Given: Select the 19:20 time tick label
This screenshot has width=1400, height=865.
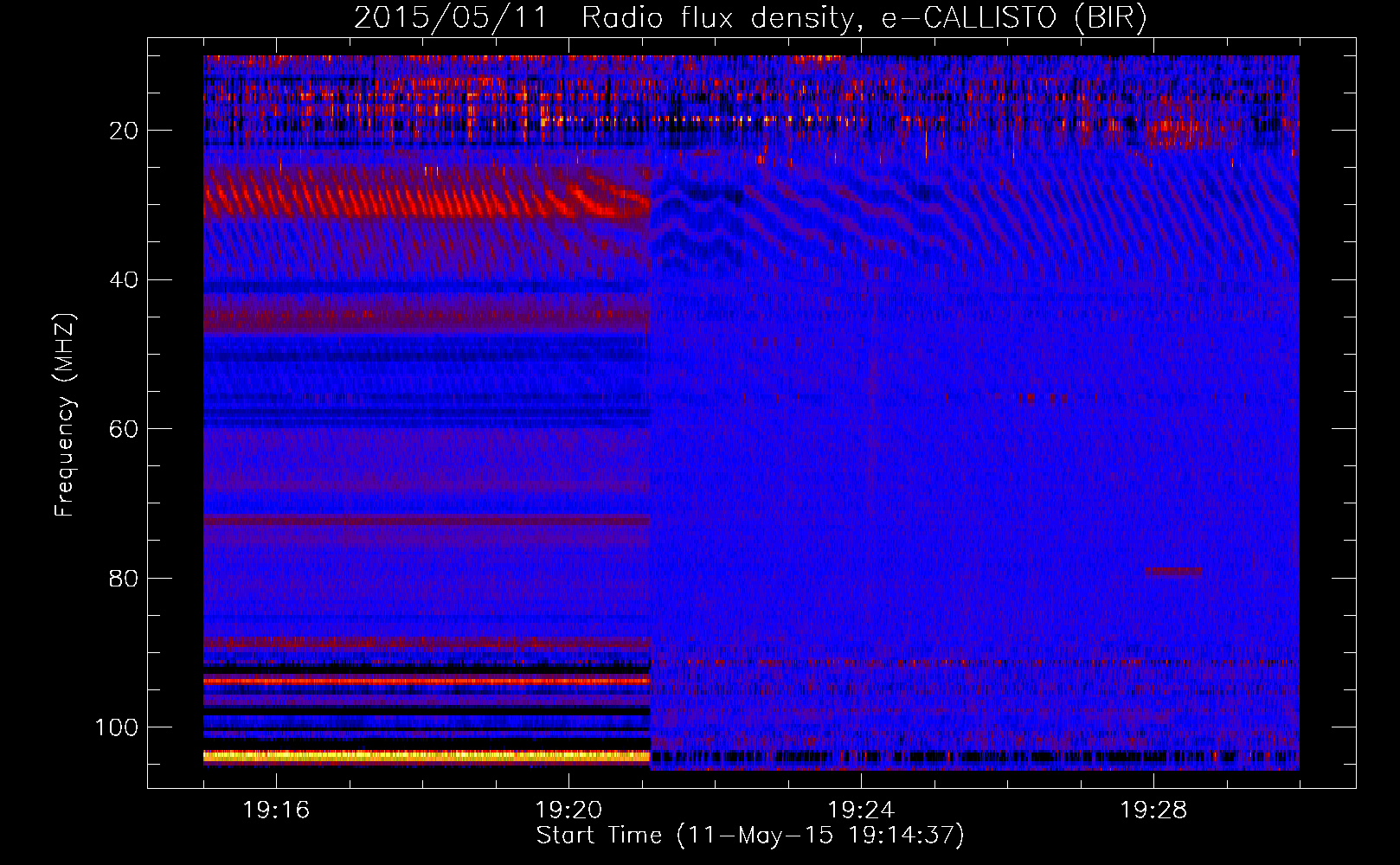Looking at the screenshot, I should pyautogui.click(x=568, y=811).
